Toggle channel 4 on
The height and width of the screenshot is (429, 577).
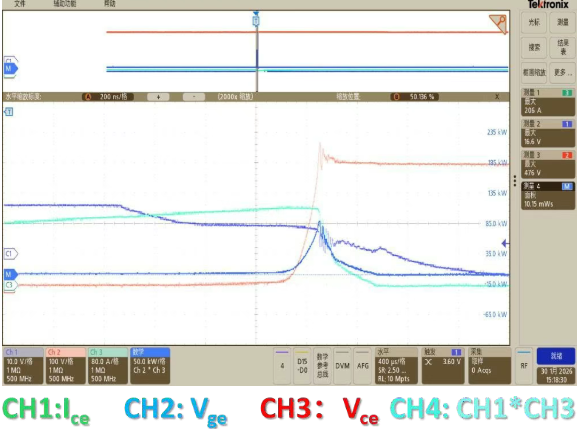pos(282,366)
